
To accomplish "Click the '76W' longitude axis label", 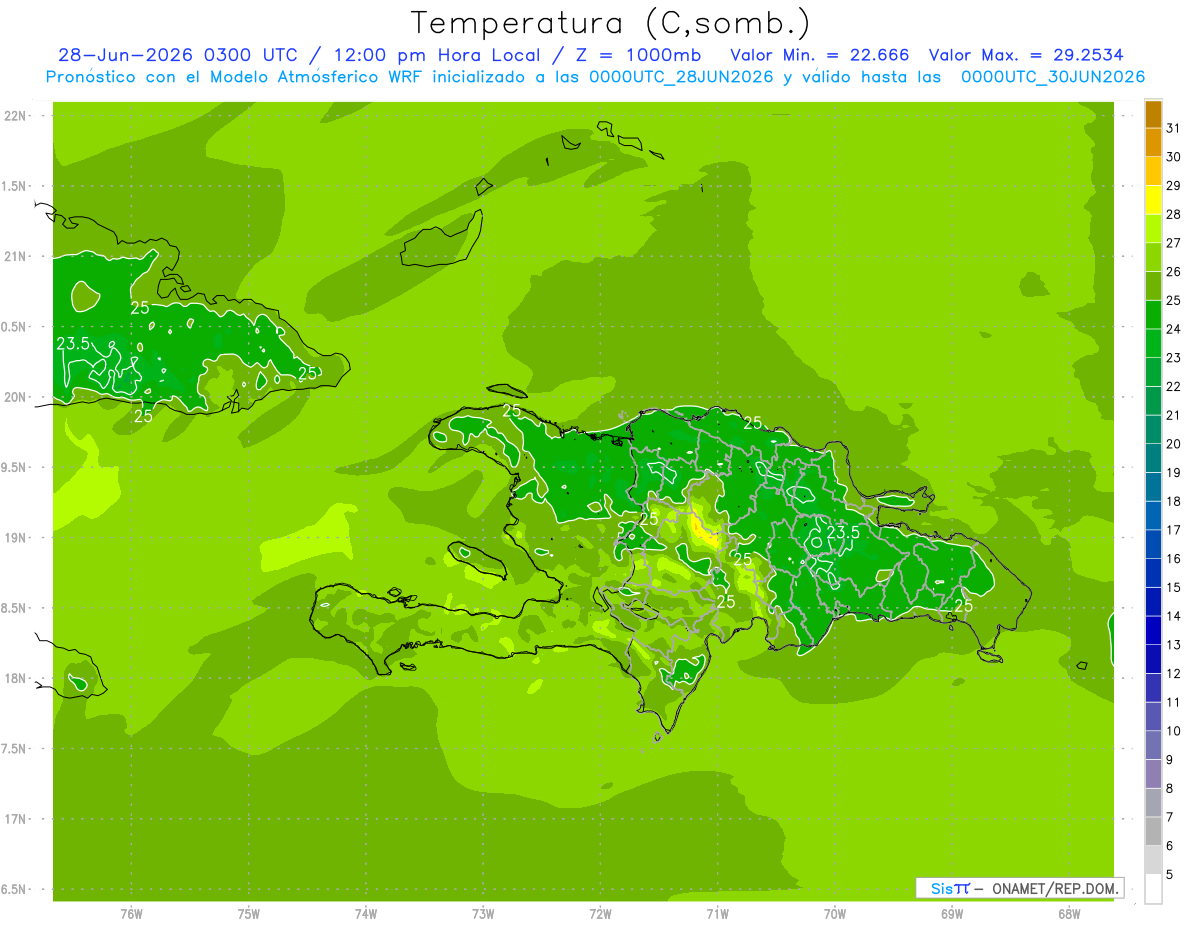I will click(131, 913).
